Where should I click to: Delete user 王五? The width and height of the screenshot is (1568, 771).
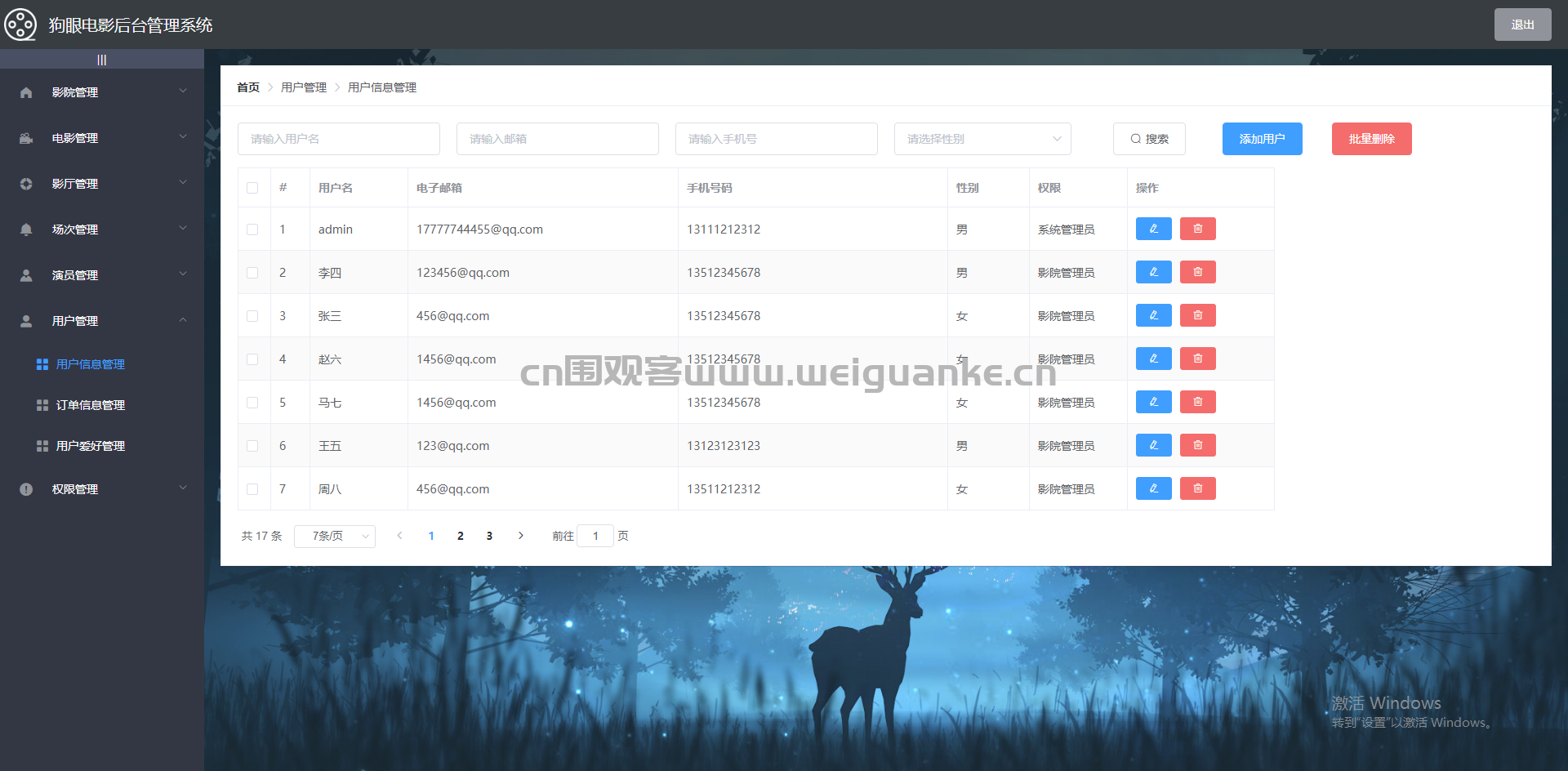coord(1198,445)
